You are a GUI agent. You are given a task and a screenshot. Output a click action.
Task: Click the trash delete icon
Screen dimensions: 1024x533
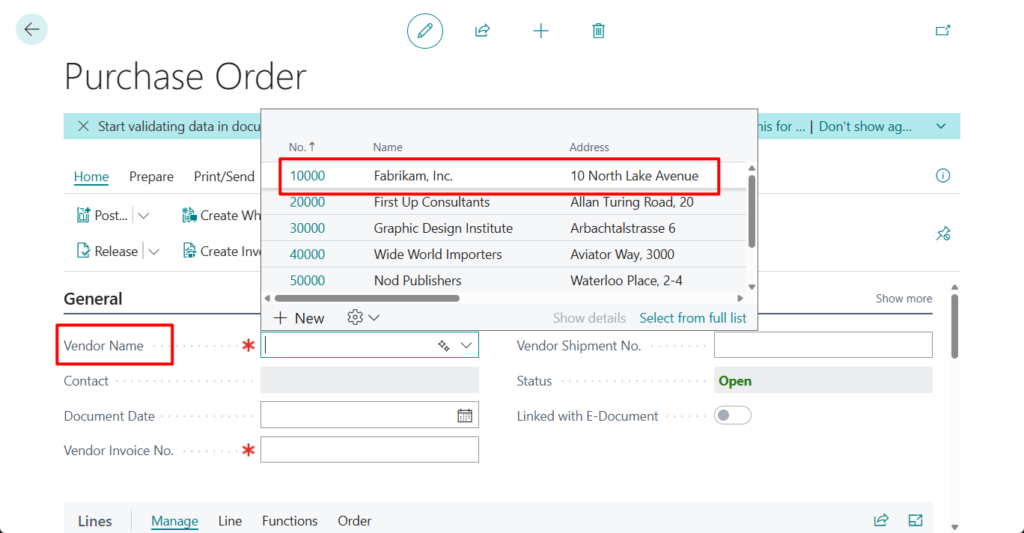click(598, 31)
